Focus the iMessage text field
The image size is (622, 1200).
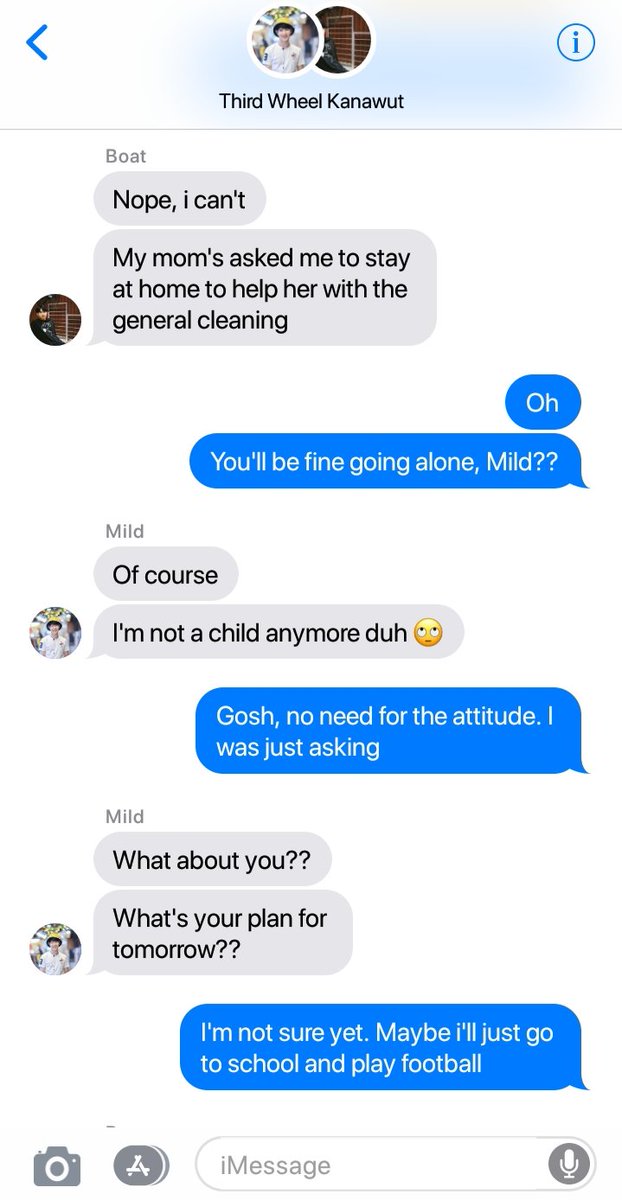[395, 1165]
